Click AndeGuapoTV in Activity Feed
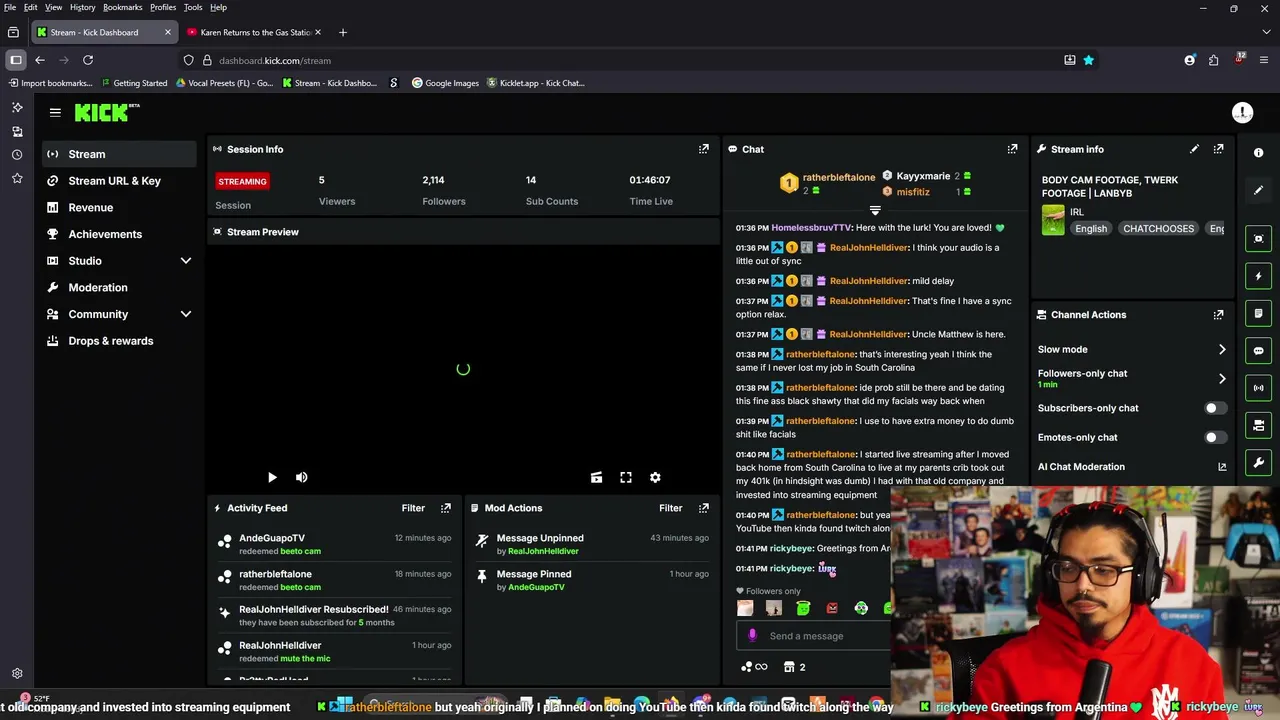This screenshot has height=720, width=1280. pos(272,538)
